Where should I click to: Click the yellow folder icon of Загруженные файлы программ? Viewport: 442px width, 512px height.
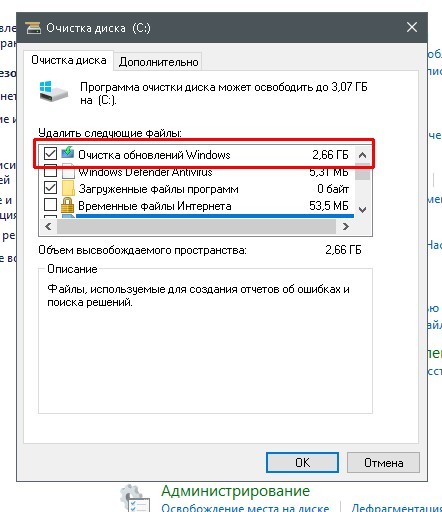68,188
